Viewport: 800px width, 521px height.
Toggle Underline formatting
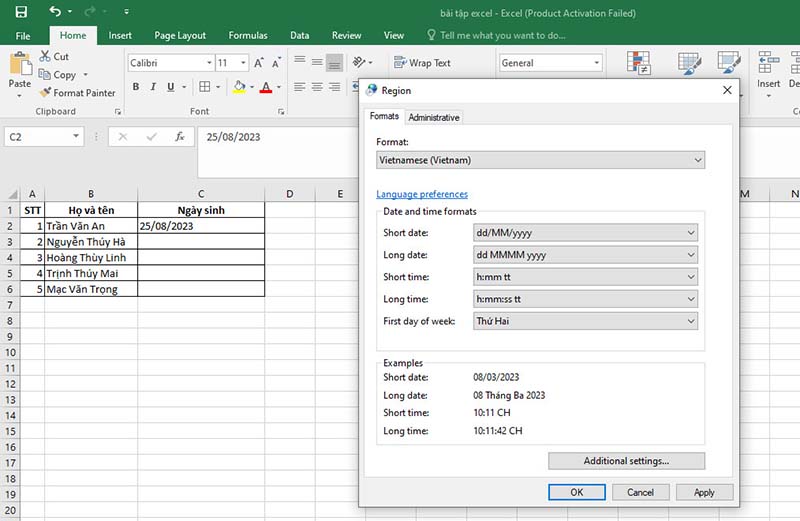pyautogui.click(x=170, y=87)
